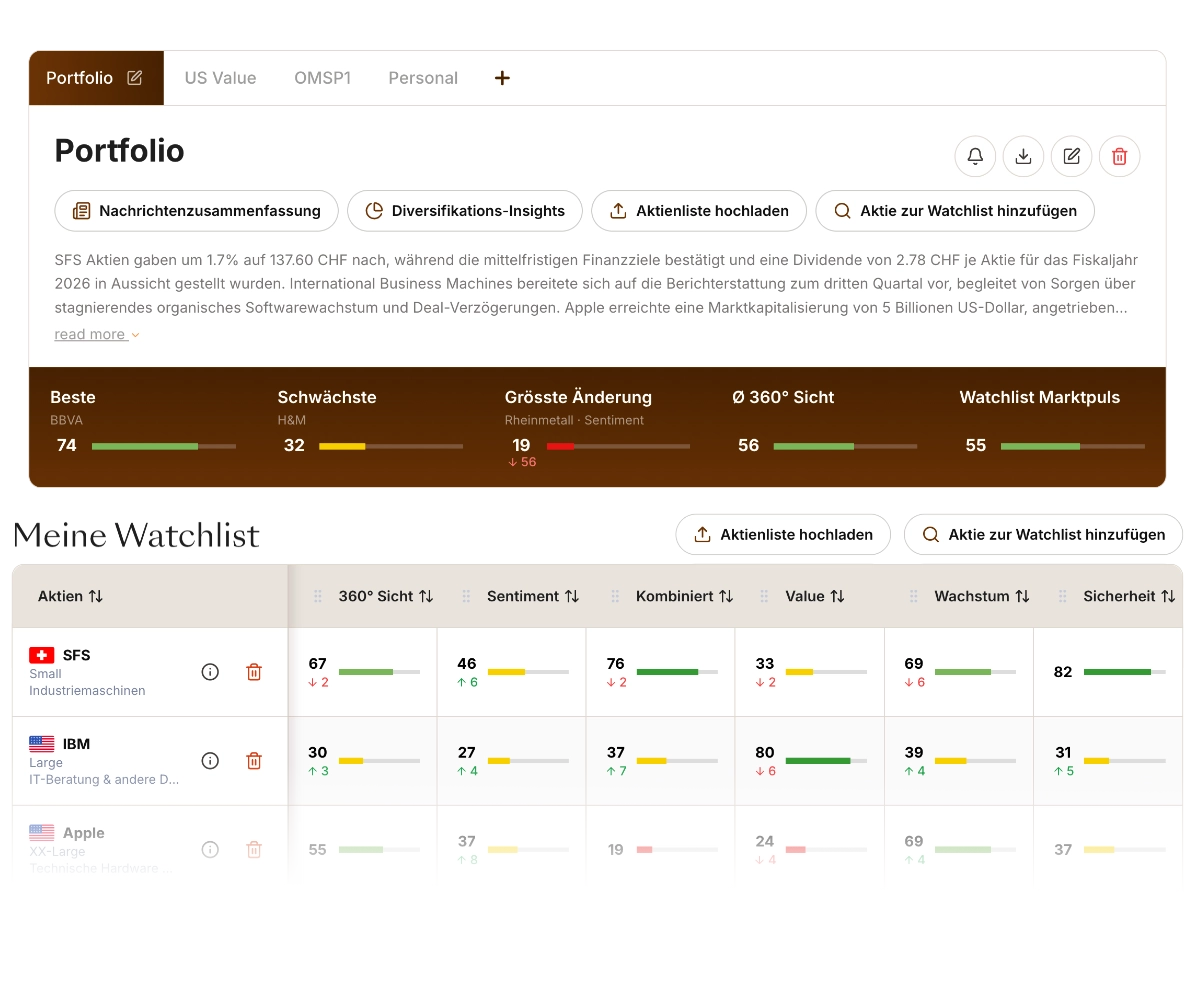Delete SFS from the watchlist
The width and height of the screenshot is (1200, 1000).
(x=254, y=672)
